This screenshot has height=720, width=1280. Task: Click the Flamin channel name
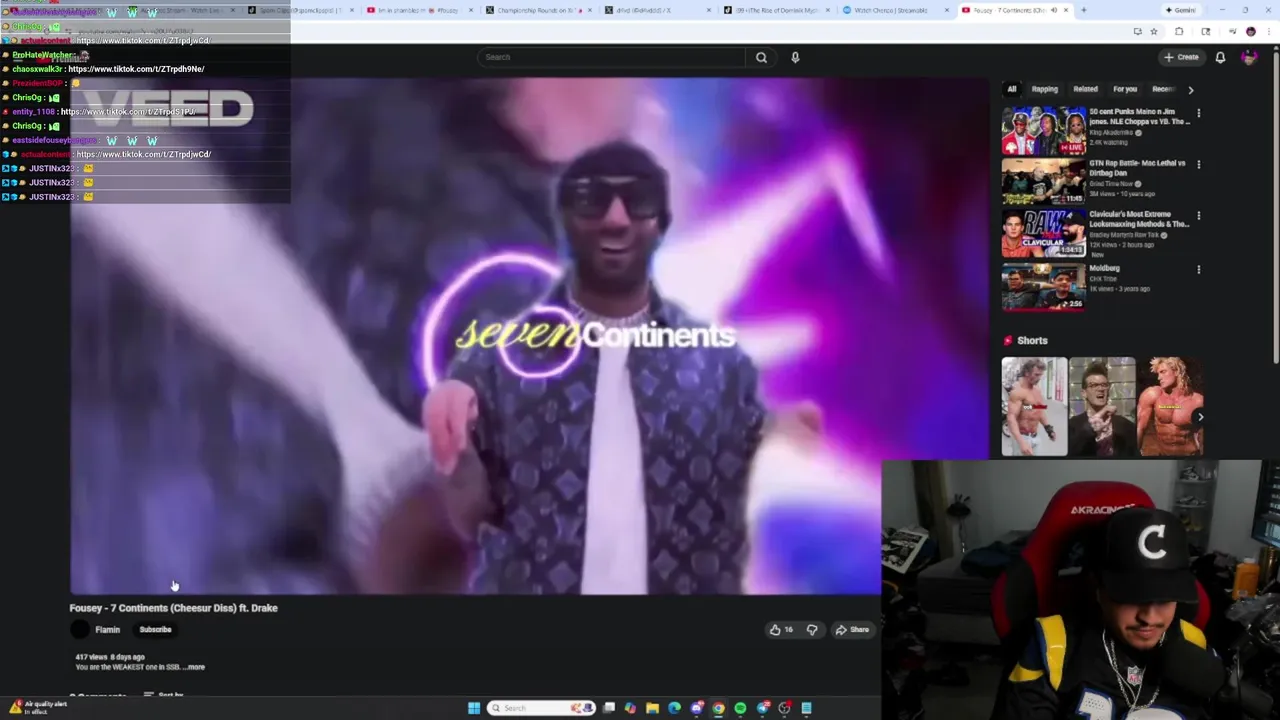(107, 629)
